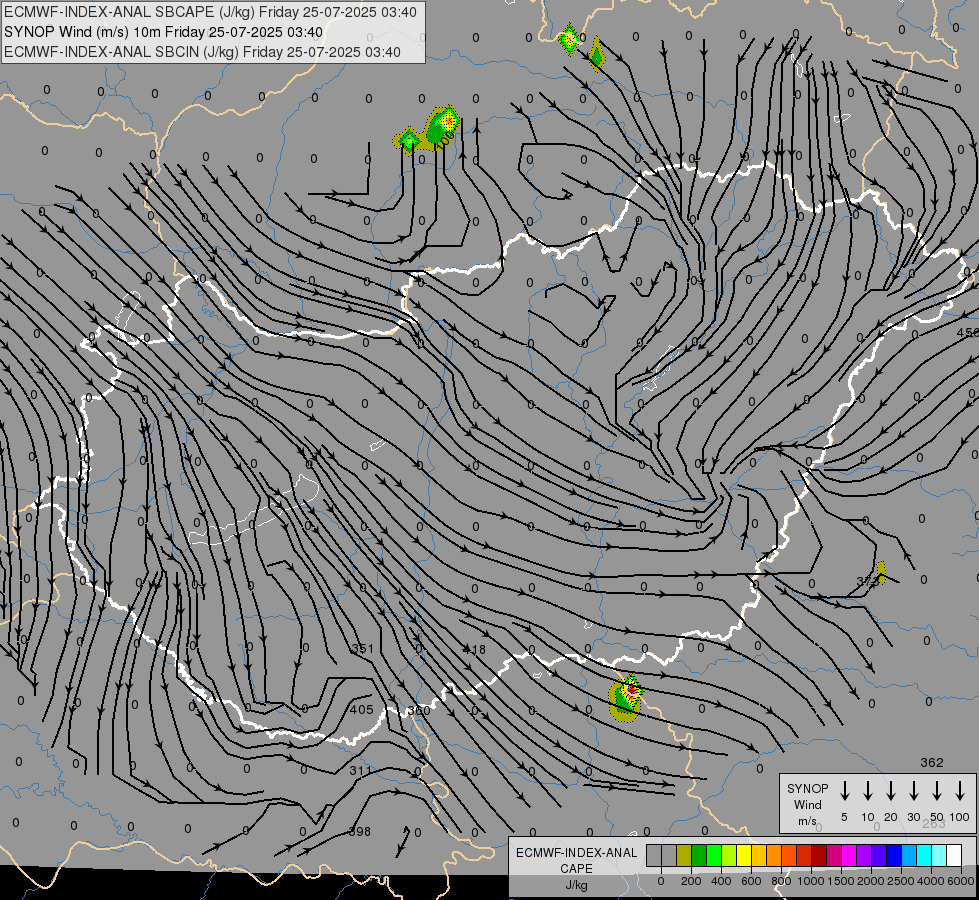Viewport: 979px width, 900px height.
Task: Click the 360 value near the southern border
Action: coord(419,711)
